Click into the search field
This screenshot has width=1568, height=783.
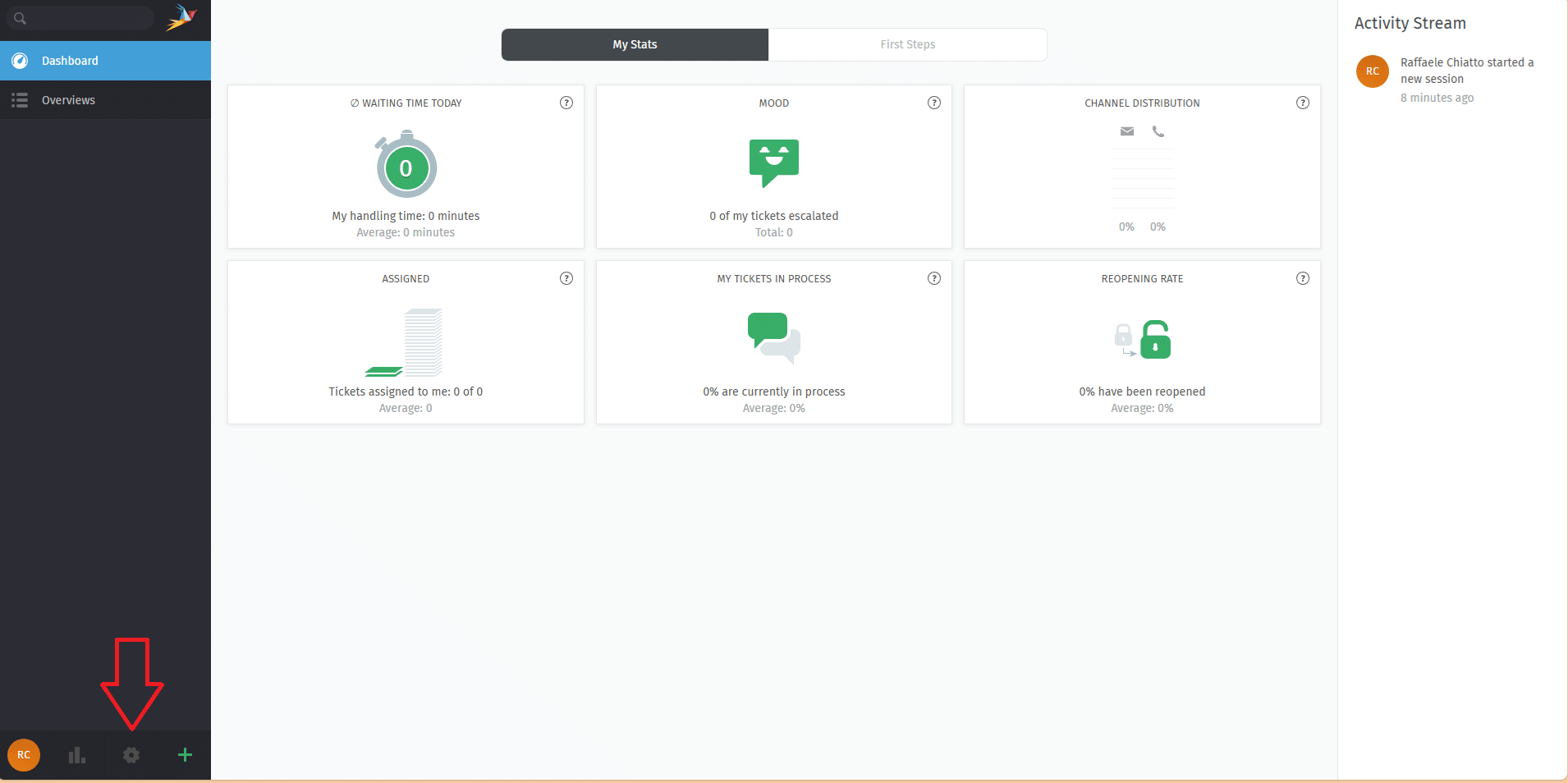pos(86,18)
